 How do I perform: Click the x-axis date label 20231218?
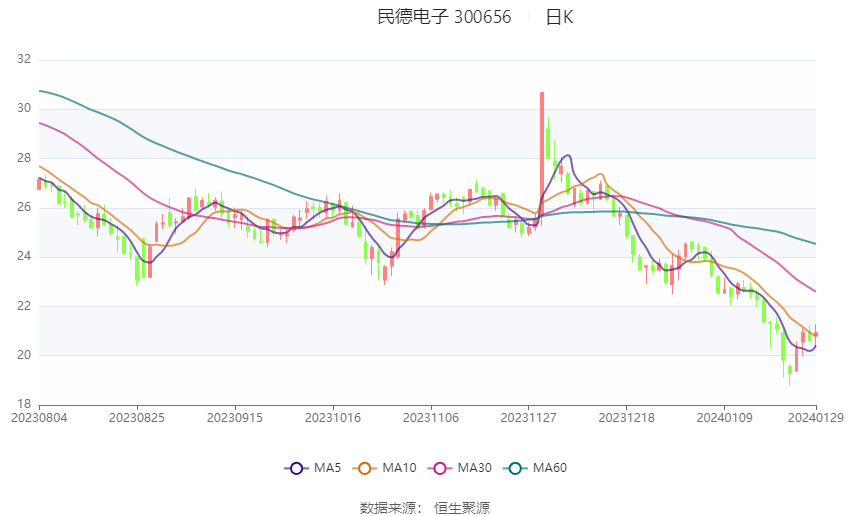pos(627,417)
